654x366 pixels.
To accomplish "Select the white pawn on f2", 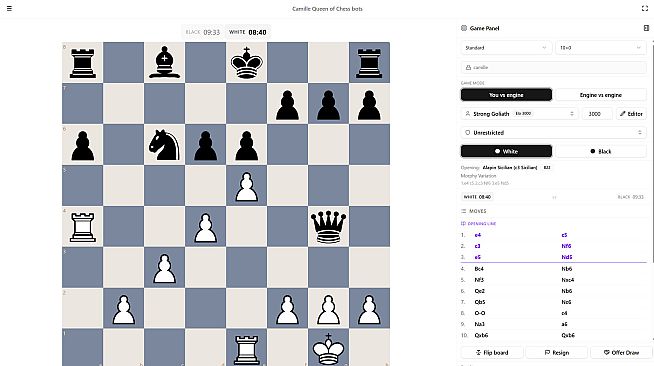I will [287, 310].
